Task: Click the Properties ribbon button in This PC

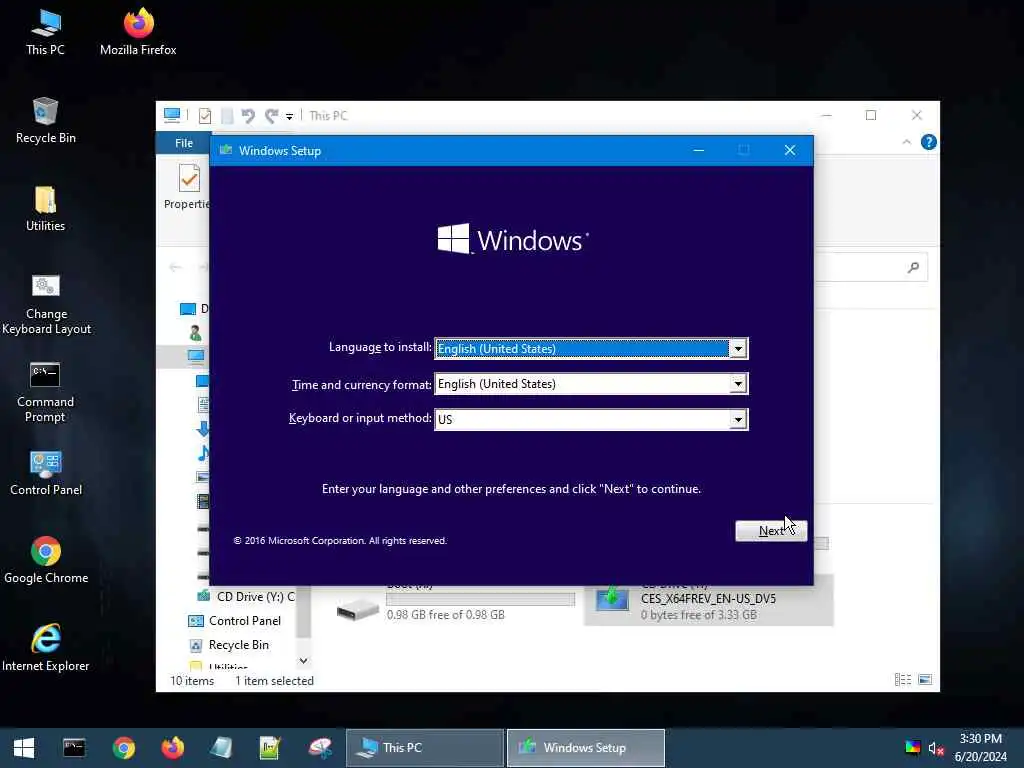Action: (187, 186)
